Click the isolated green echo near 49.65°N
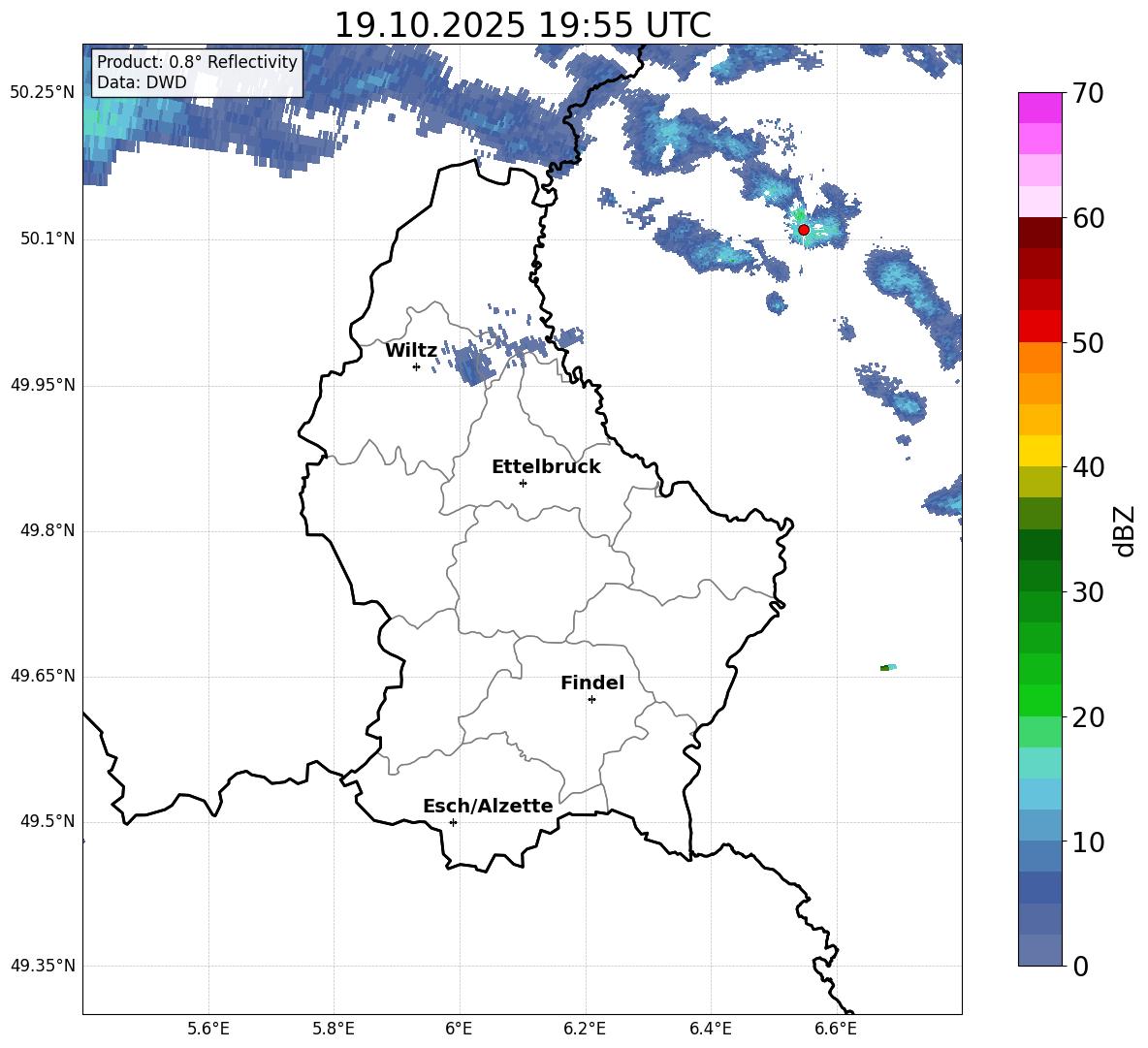Image resolution: width=1148 pixels, height=1048 pixels. (x=887, y=667)
